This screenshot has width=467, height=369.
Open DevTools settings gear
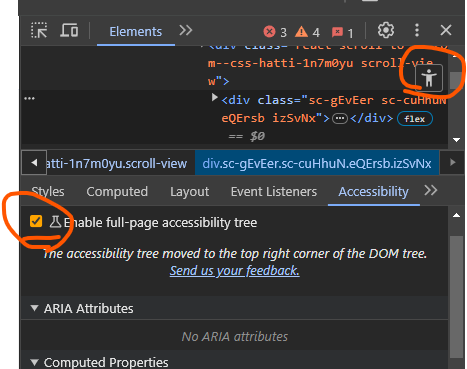click(x=386, y=30)
